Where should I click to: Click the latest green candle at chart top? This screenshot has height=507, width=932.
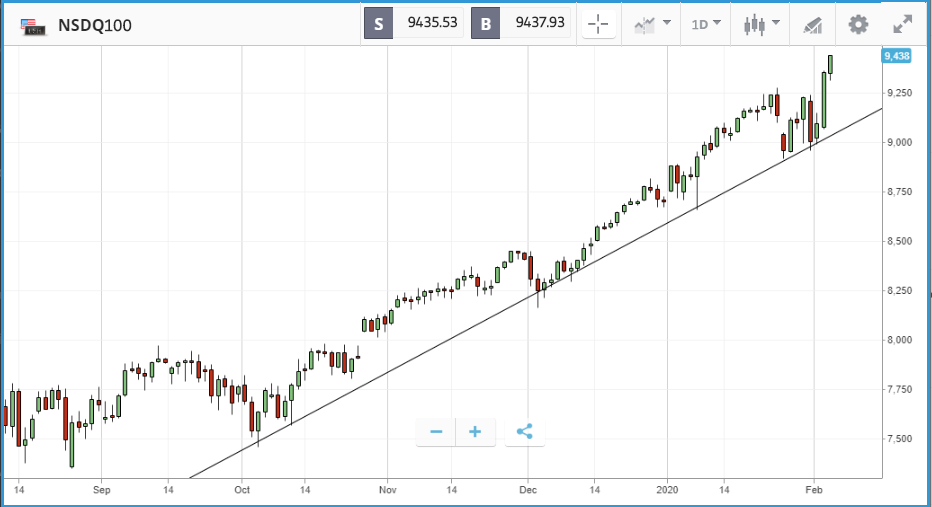831,63
